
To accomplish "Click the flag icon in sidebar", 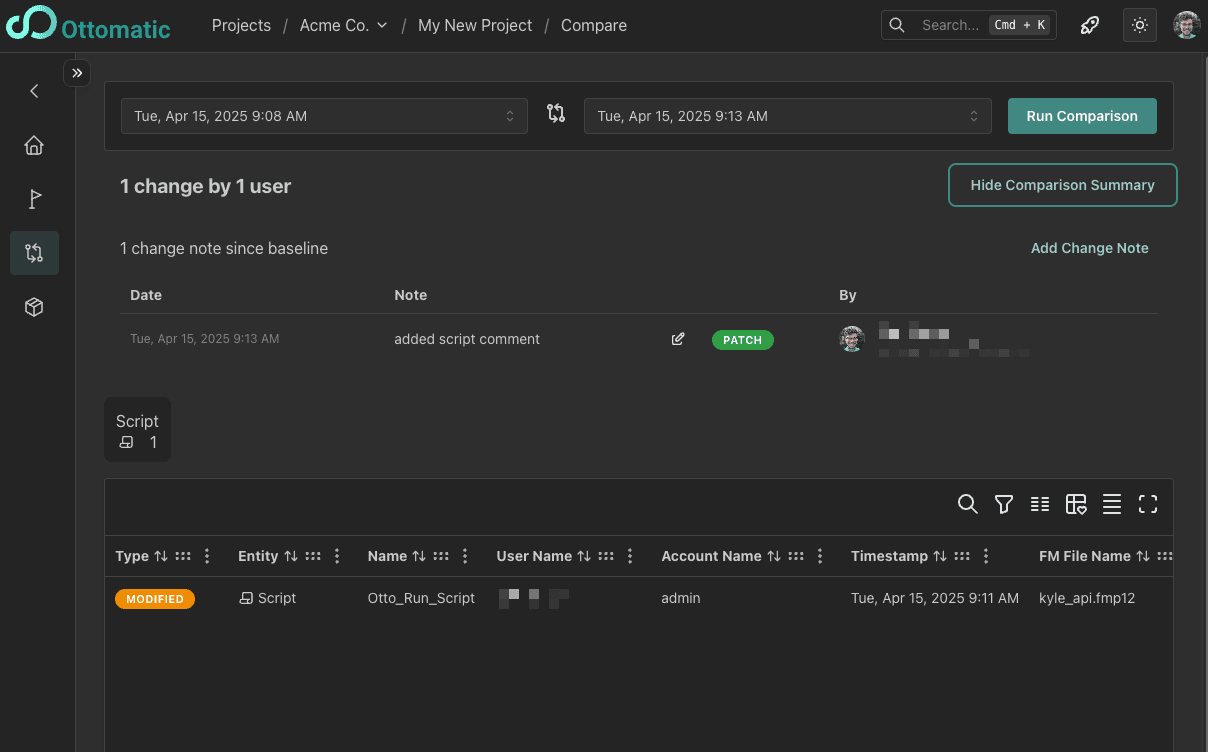I will [34, 200].
